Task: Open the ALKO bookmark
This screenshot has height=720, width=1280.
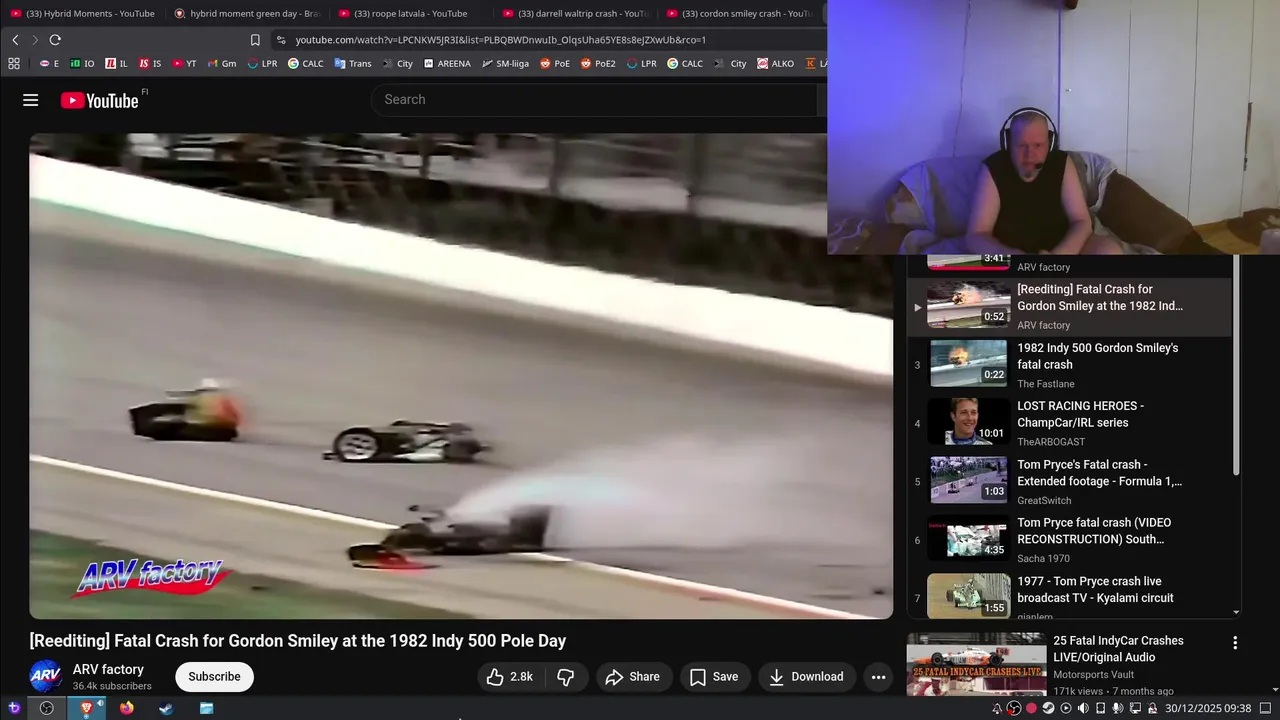Action: [x=775, y=63]
